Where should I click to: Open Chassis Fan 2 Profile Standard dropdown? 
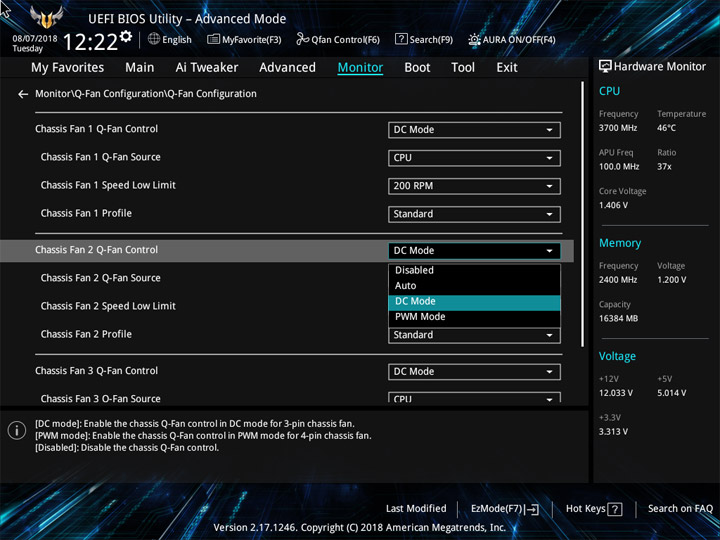[474, 335]
